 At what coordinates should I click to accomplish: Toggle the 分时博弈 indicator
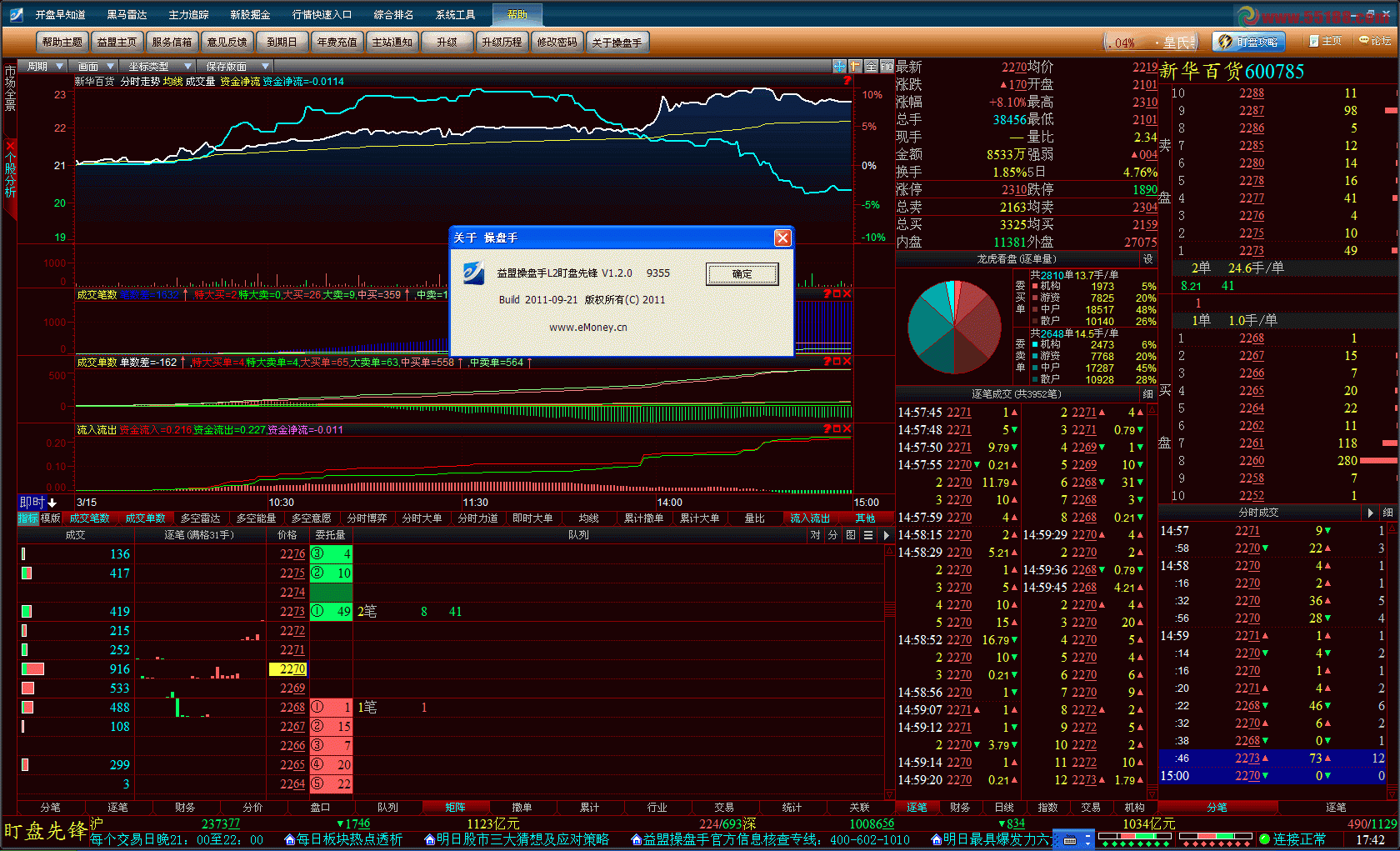point(367,518)
